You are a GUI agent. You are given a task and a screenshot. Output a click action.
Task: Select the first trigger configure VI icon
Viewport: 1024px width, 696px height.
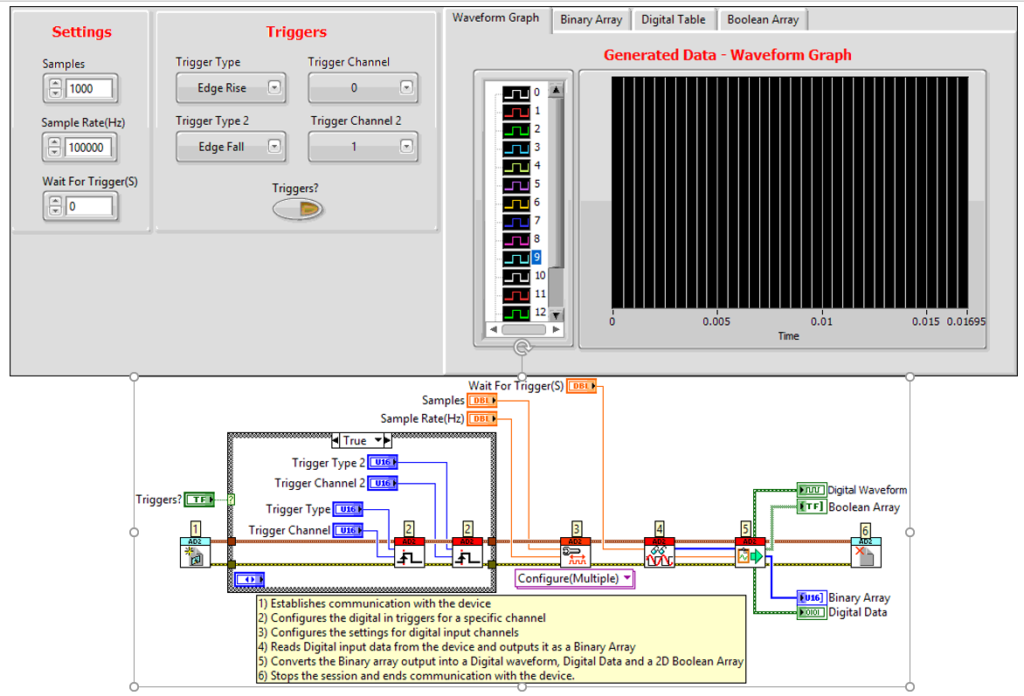(410, 552)
